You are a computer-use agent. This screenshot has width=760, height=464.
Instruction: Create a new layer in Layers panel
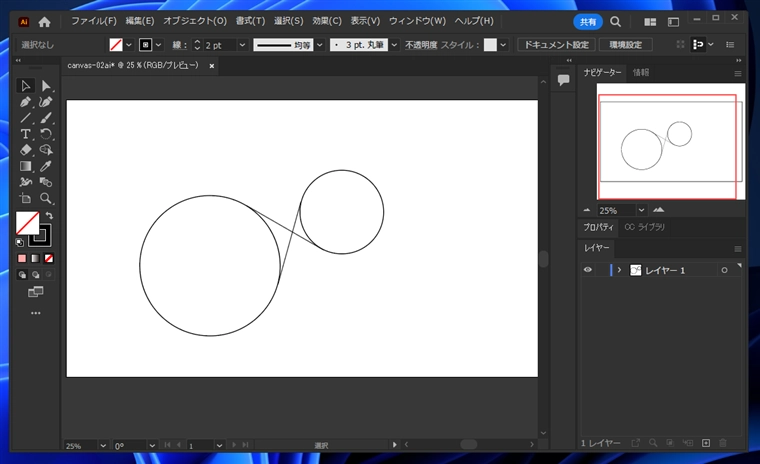[x=706, y=443]
